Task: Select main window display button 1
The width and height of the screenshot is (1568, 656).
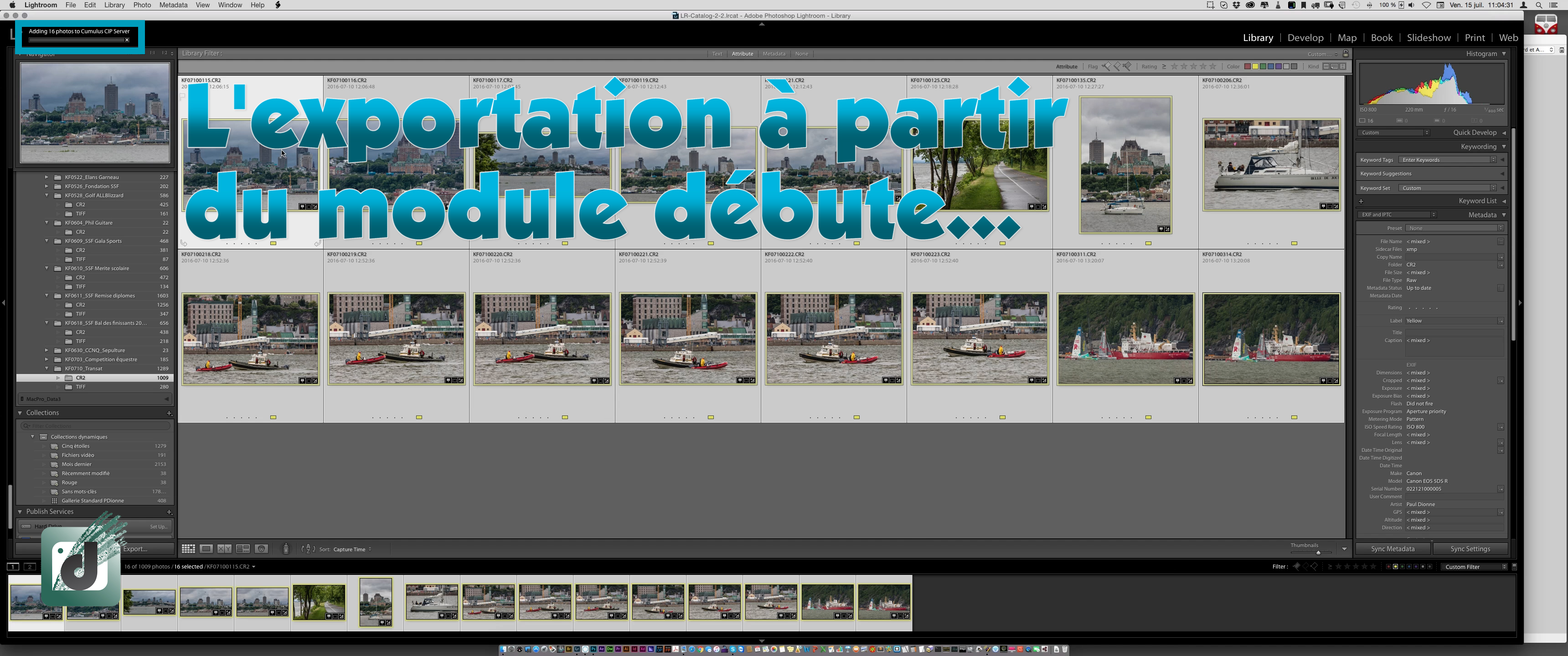Action: (13, 567)
